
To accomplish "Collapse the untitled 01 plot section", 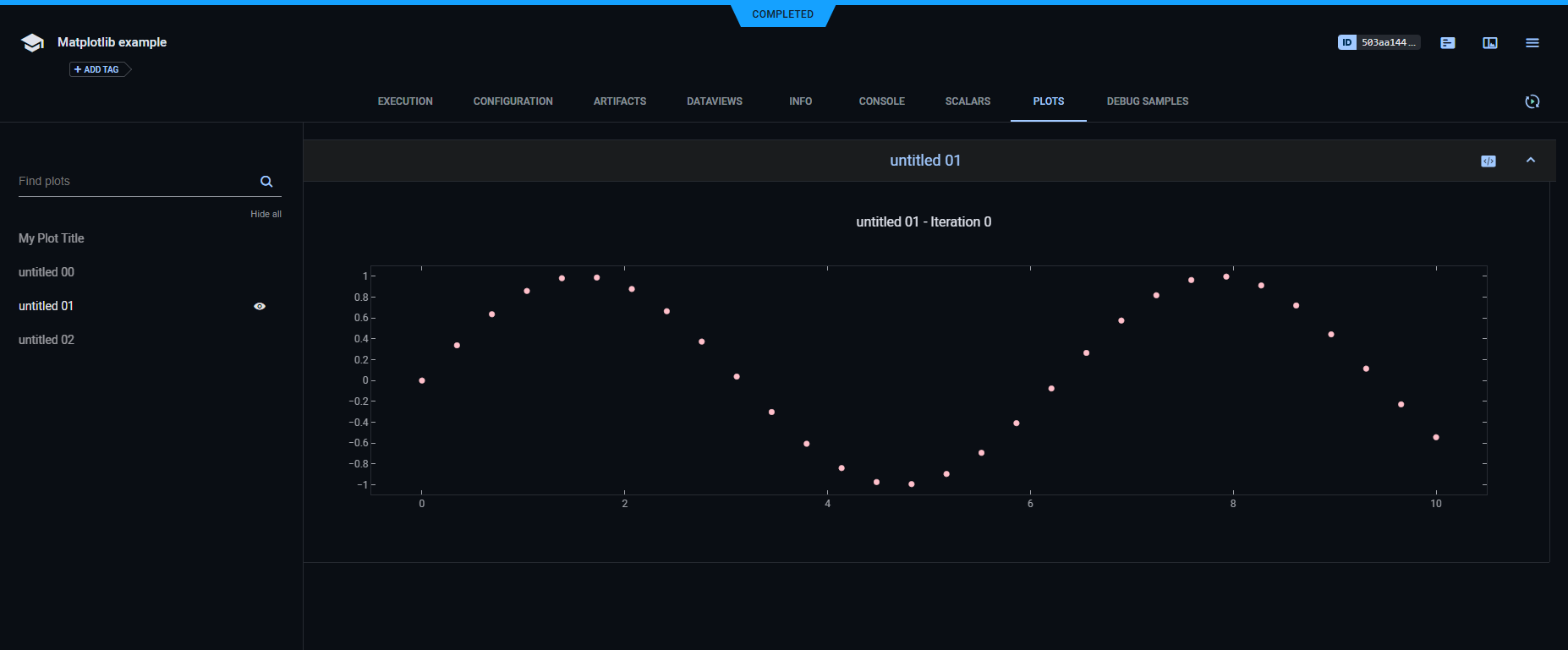I will pos(1530,161).
